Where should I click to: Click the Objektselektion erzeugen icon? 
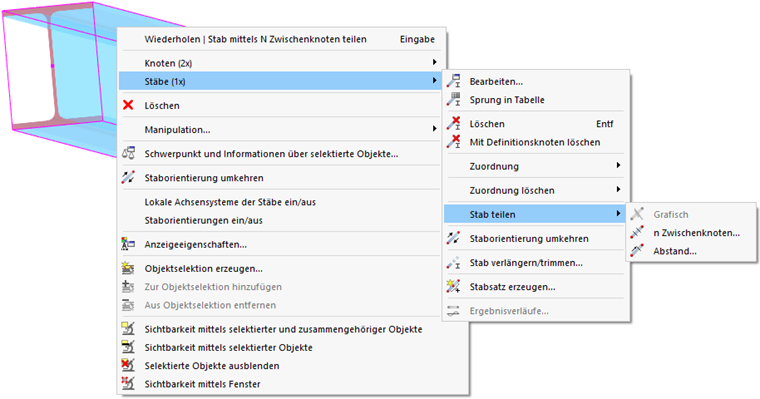click(x=128, y=268)
